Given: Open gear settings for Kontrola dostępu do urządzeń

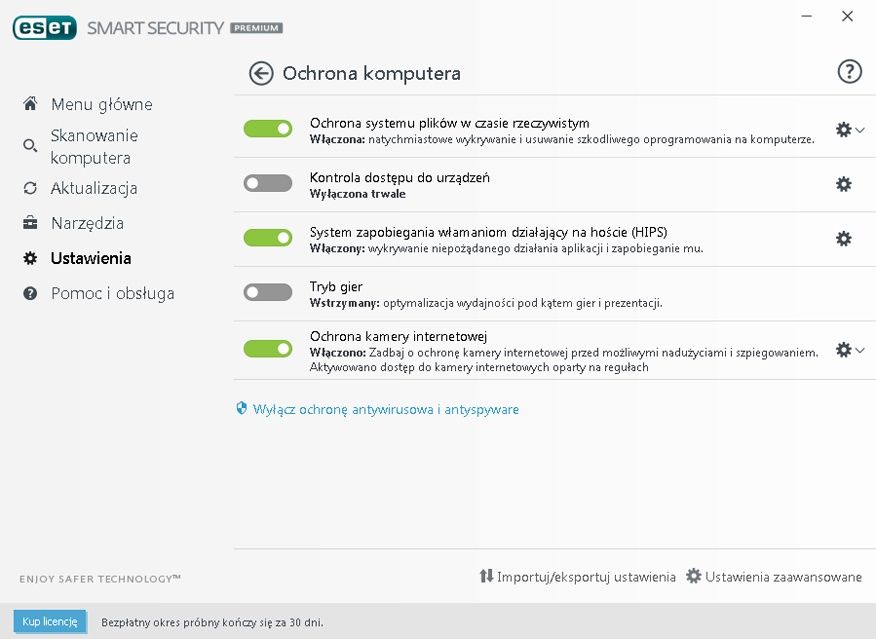Looking at the screenshot, I should [844, 184].
